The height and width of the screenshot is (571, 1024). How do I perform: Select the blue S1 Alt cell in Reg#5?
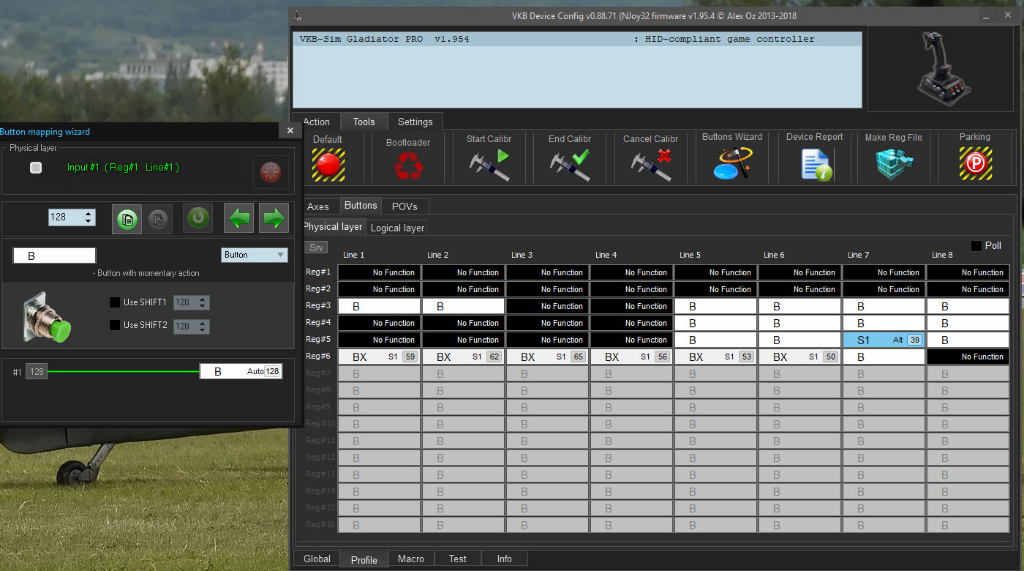(x=883, y=340)
